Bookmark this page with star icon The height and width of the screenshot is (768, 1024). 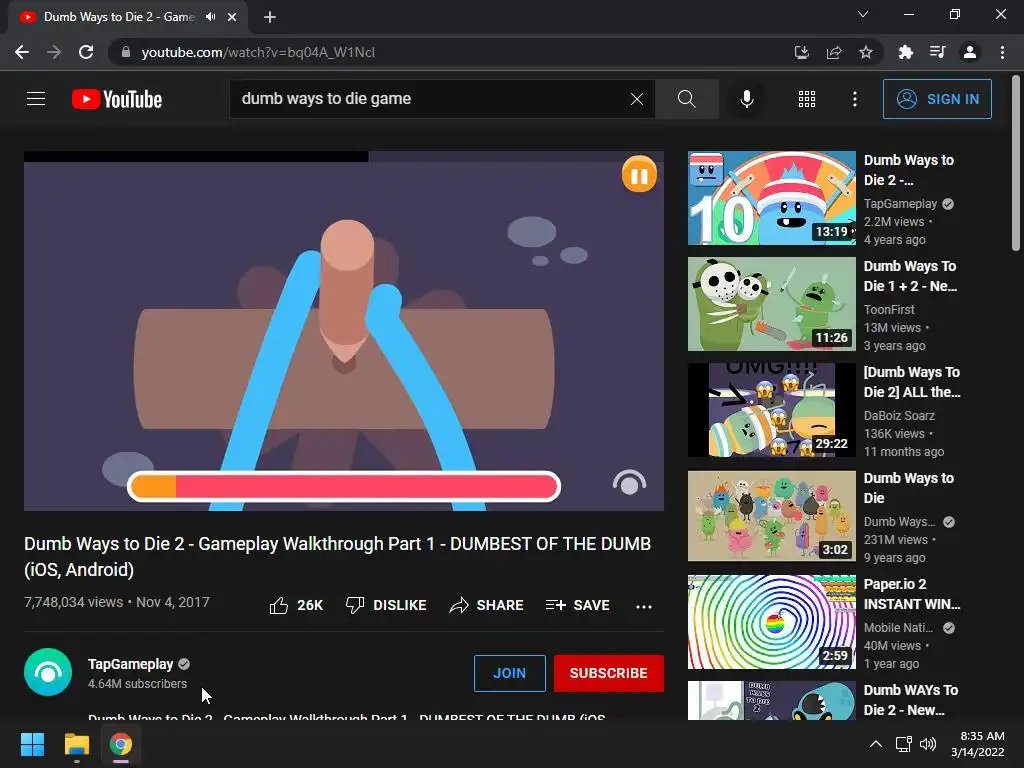pyautogui.click(x=865, y=52)
